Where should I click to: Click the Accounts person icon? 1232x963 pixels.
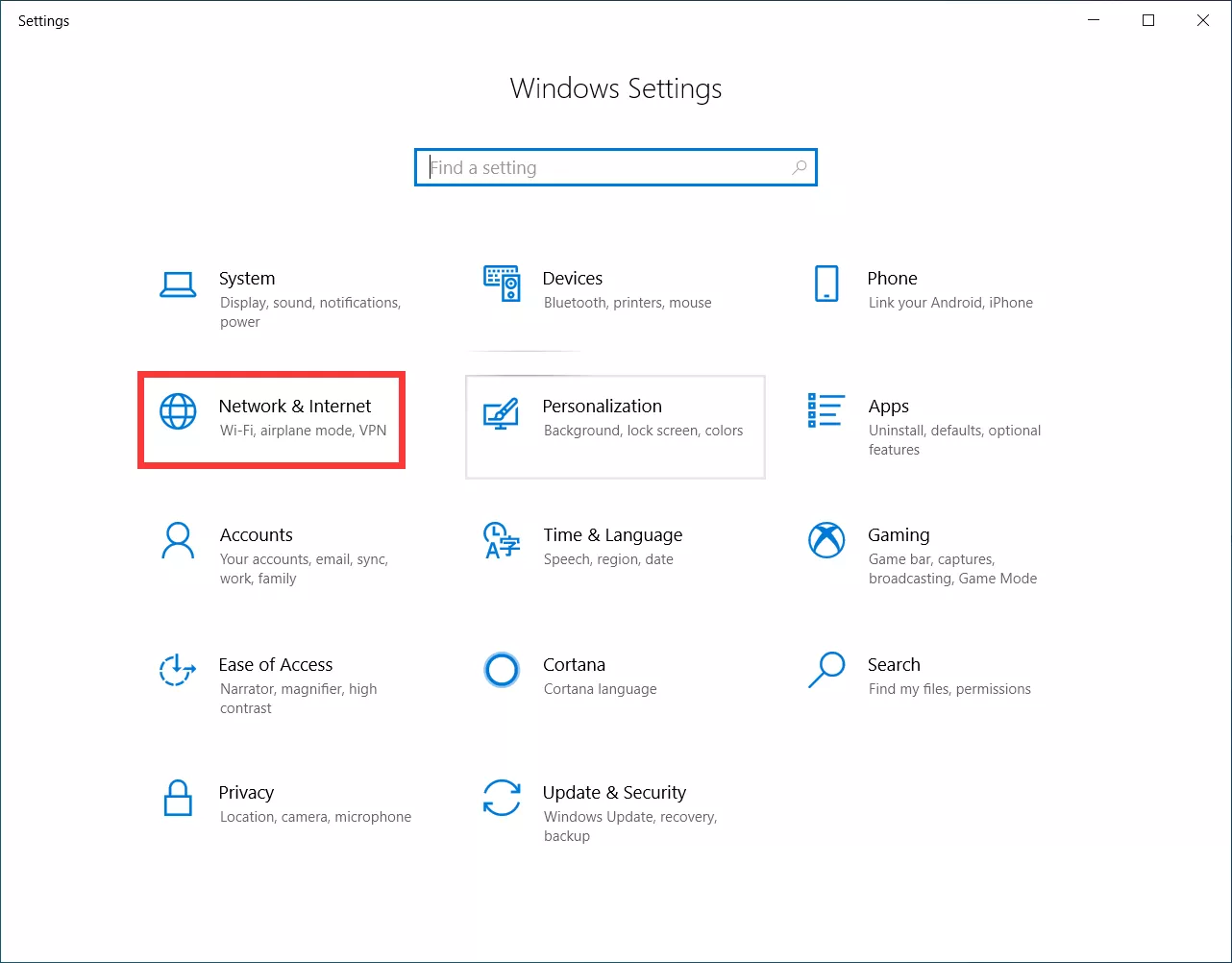point(178,540)
